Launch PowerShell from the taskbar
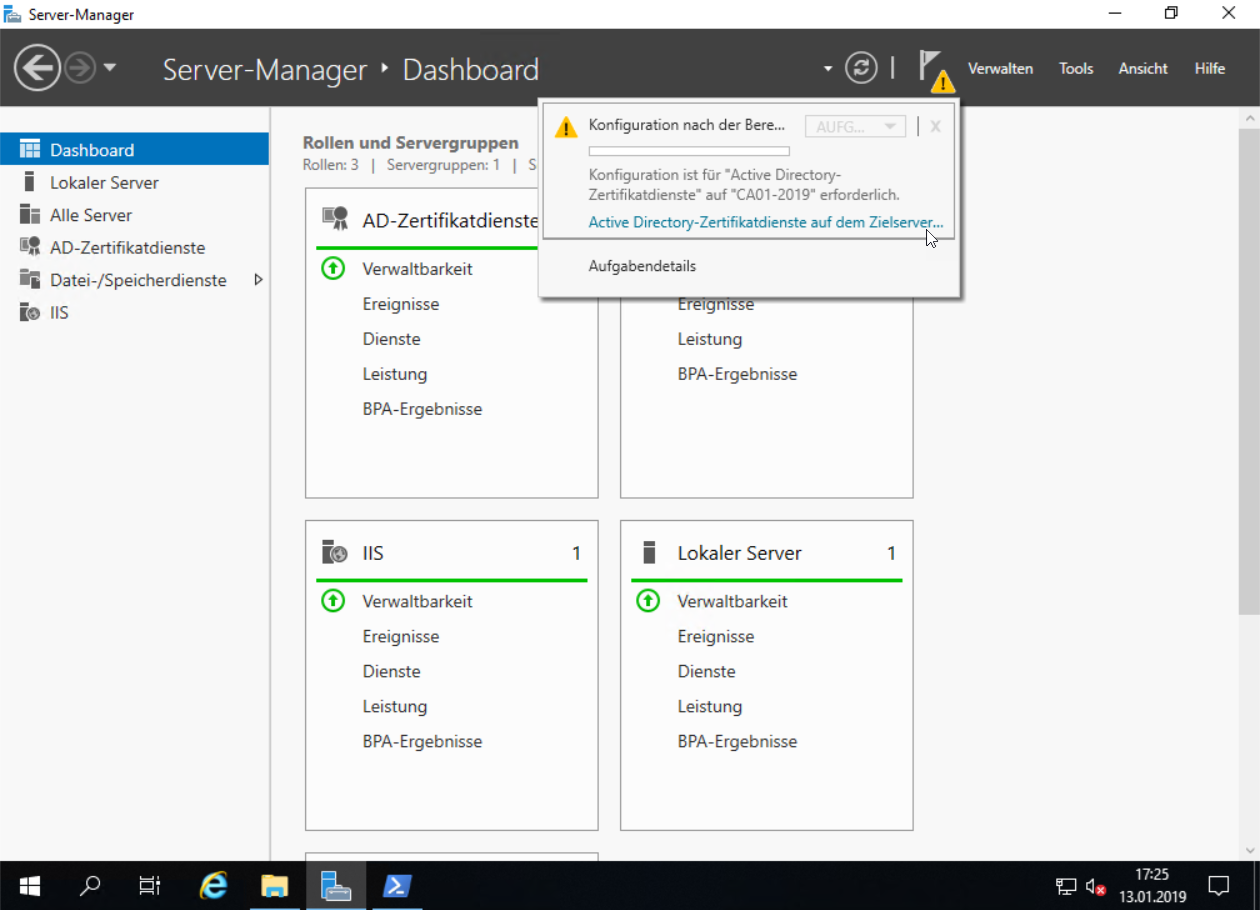1260x910 pixels. (x=398, y=886)
